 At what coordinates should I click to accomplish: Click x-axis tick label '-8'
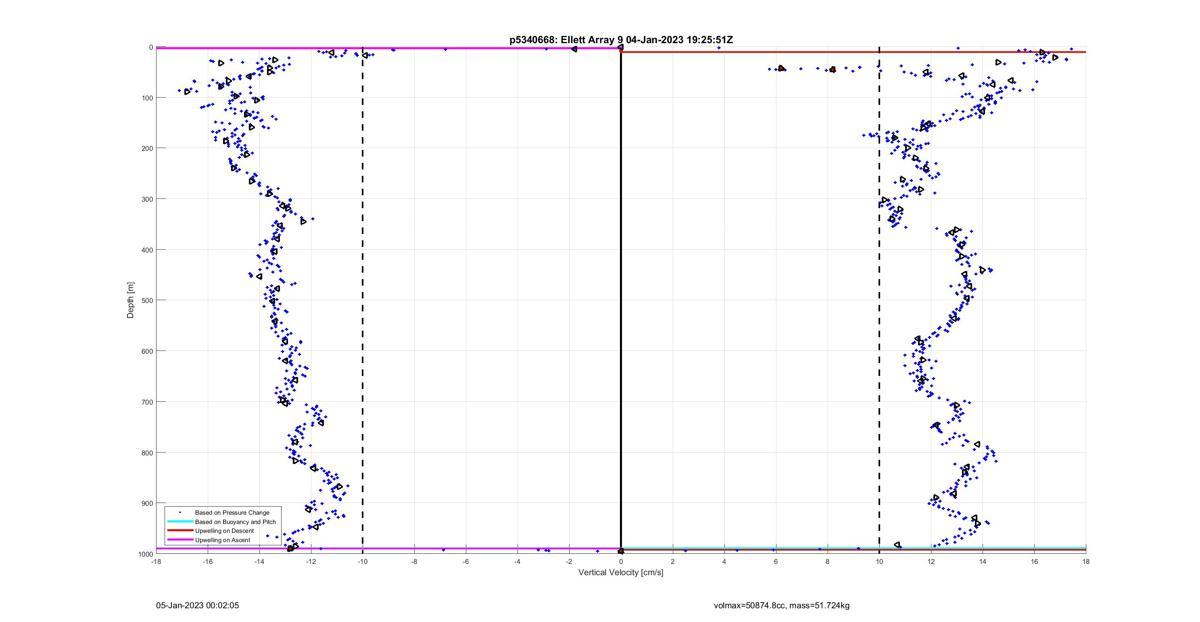(414, 561)
